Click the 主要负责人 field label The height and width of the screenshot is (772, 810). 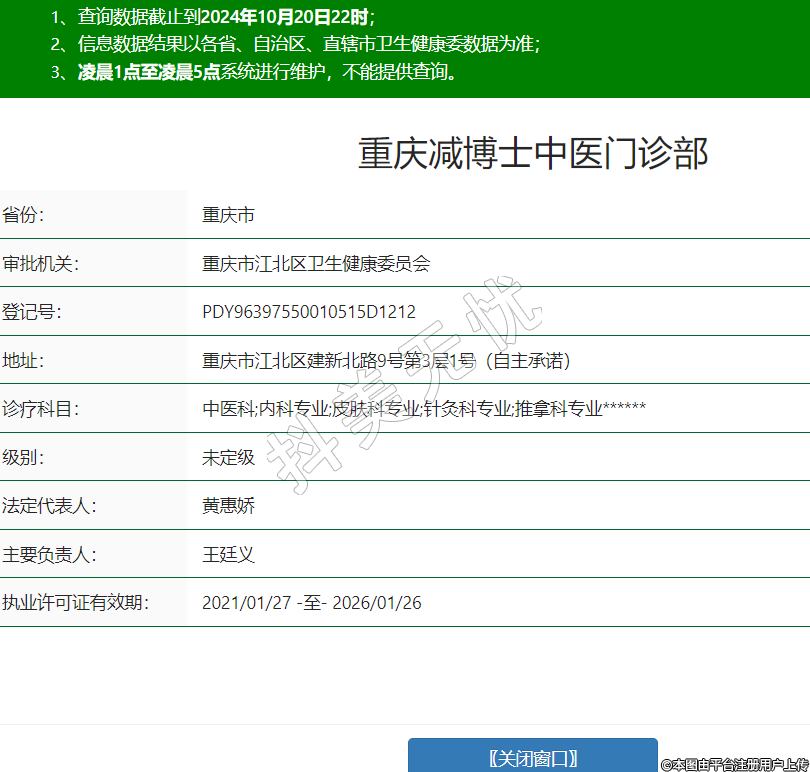pos(49,555)
